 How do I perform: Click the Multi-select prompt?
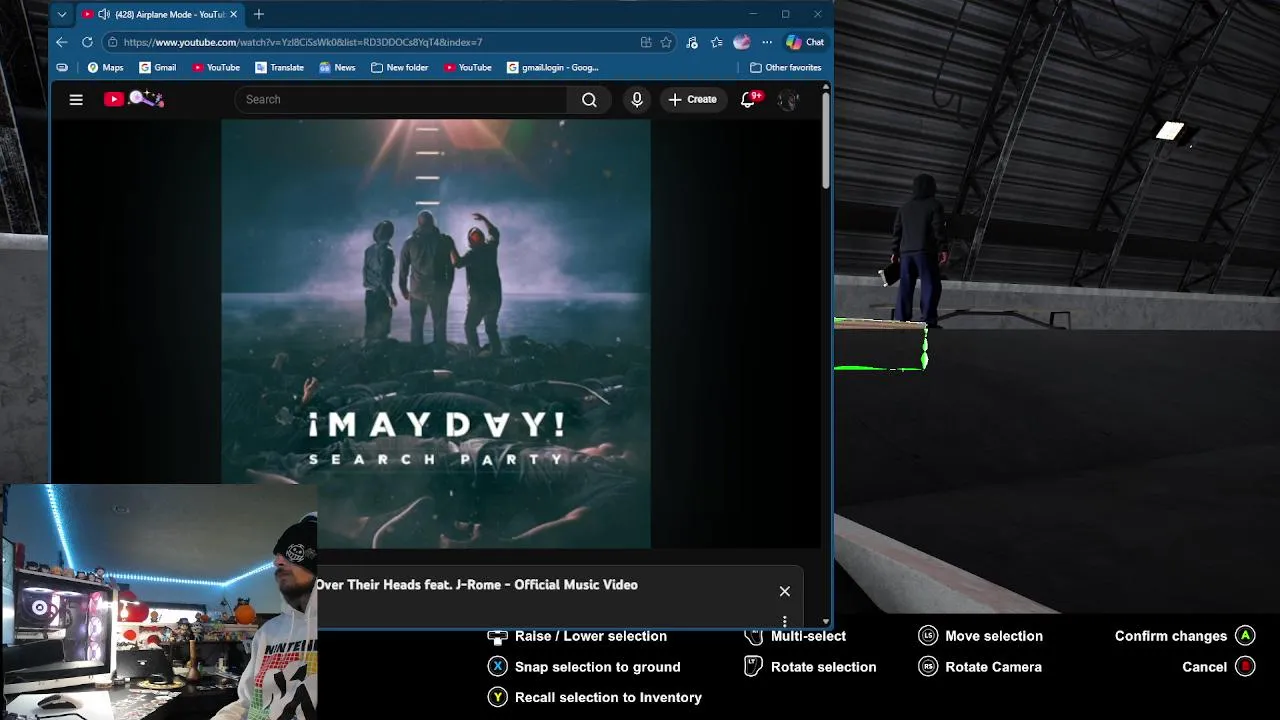[795, 636]
